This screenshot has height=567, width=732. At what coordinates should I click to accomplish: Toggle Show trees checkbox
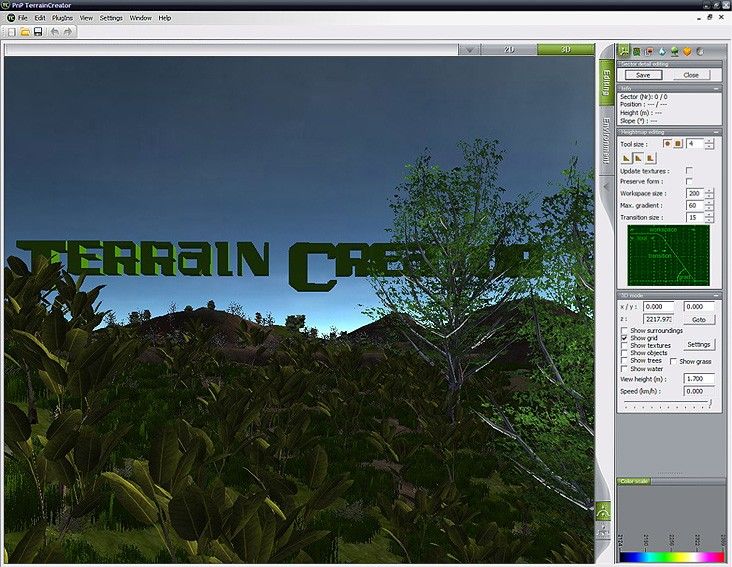coord(624,361)
